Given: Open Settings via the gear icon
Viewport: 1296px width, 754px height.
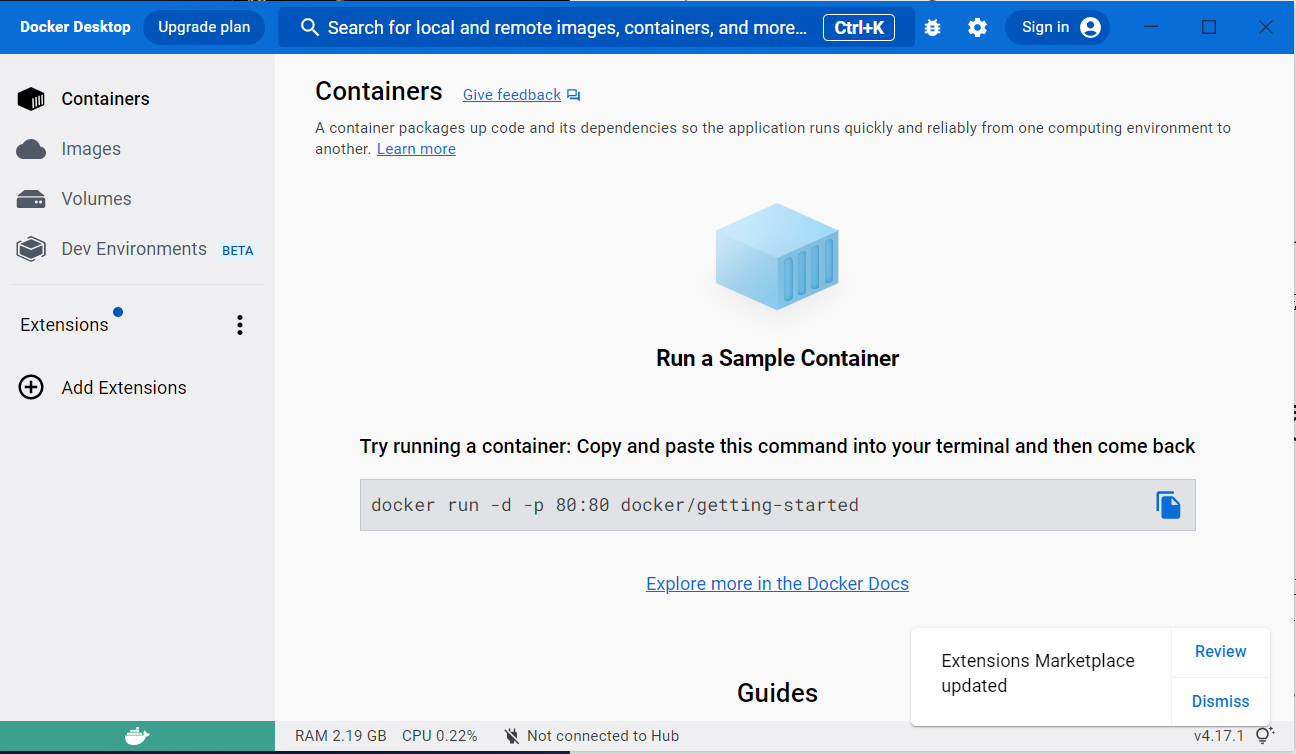Looking at the screenshot, I should (977, 28).
